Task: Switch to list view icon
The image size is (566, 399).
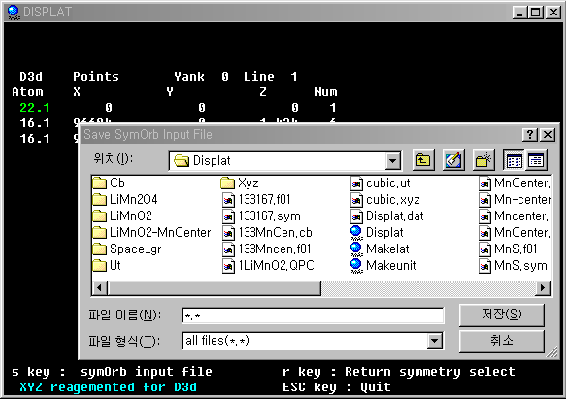Action: click(x=514, y=160)
